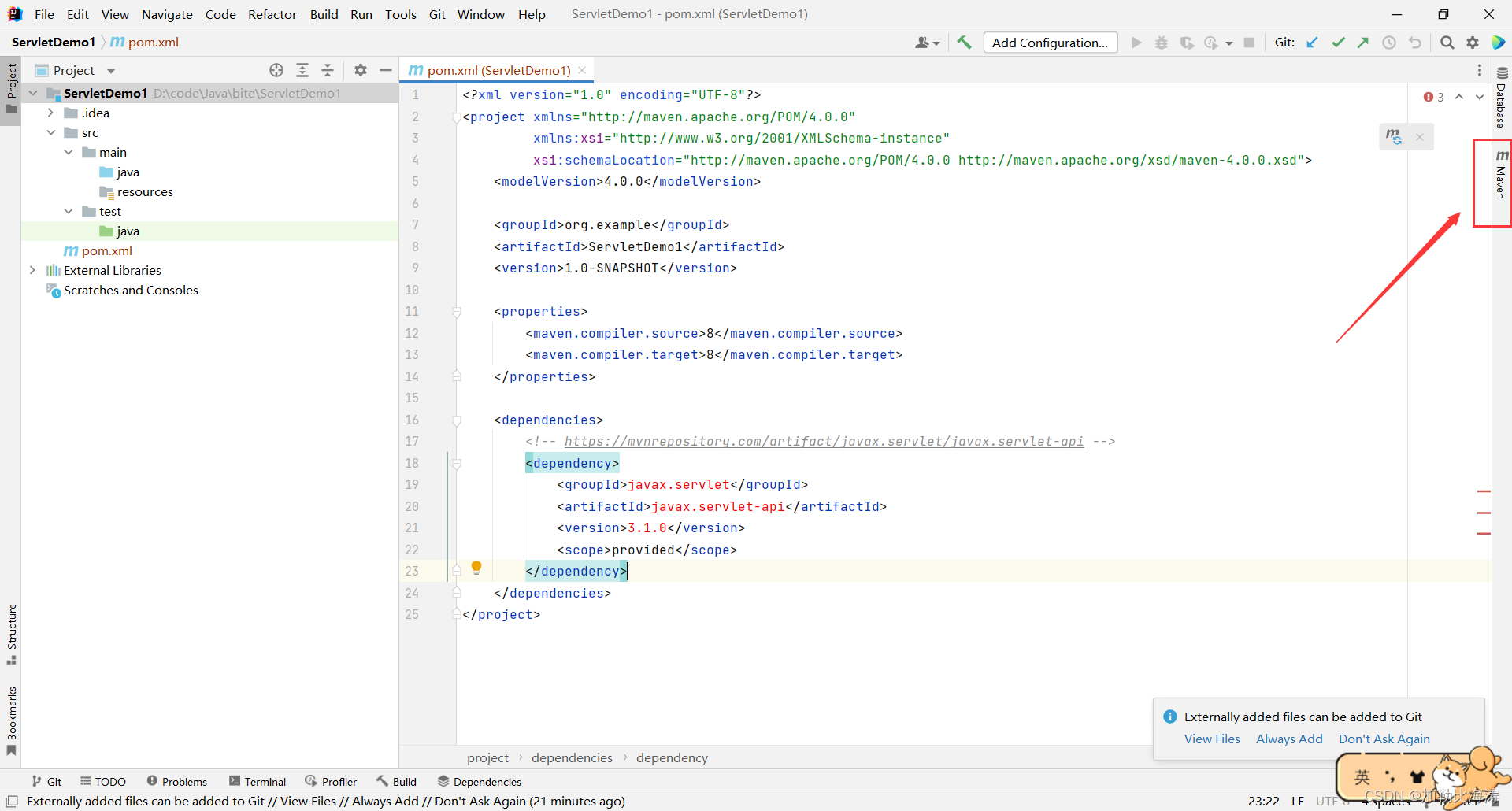Open the Maven tool window
The height and width of the screenshot is (811, 1512).
tap(1502, 175)
